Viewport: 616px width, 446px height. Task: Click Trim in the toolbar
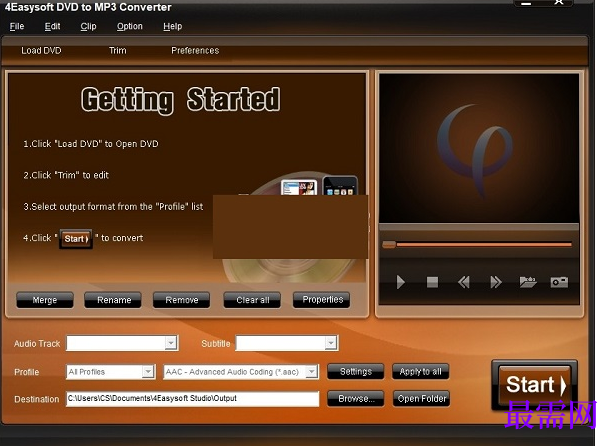coord(118,51)
